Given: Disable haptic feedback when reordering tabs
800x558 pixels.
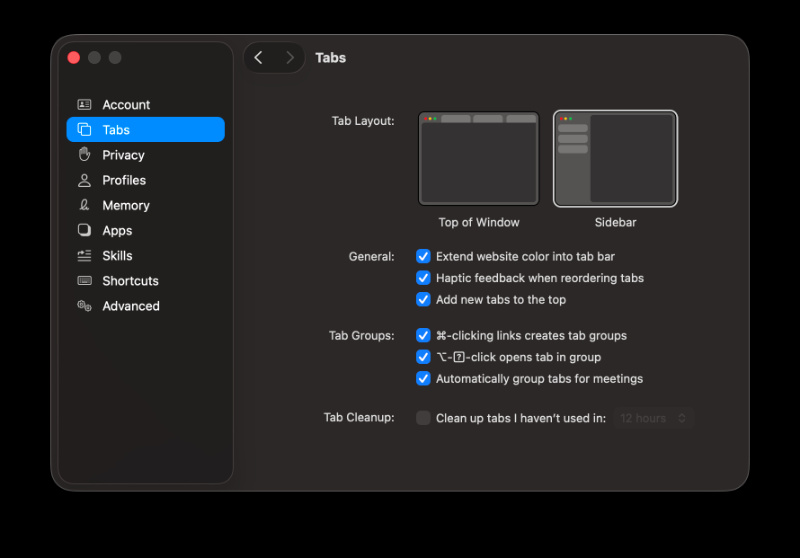Looking at the screenshot, I should pos(423,277).
